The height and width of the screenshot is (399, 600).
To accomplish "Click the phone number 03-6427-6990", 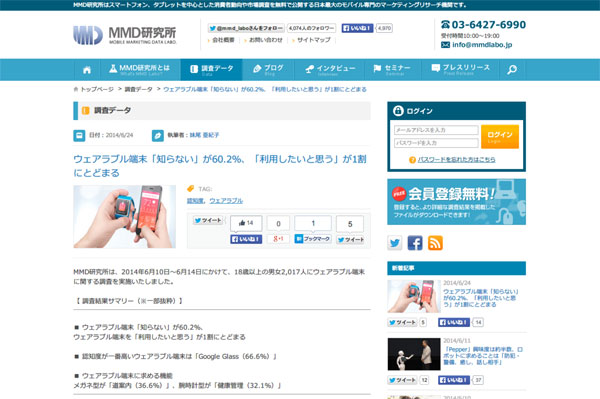I will (x=489, y=25).
